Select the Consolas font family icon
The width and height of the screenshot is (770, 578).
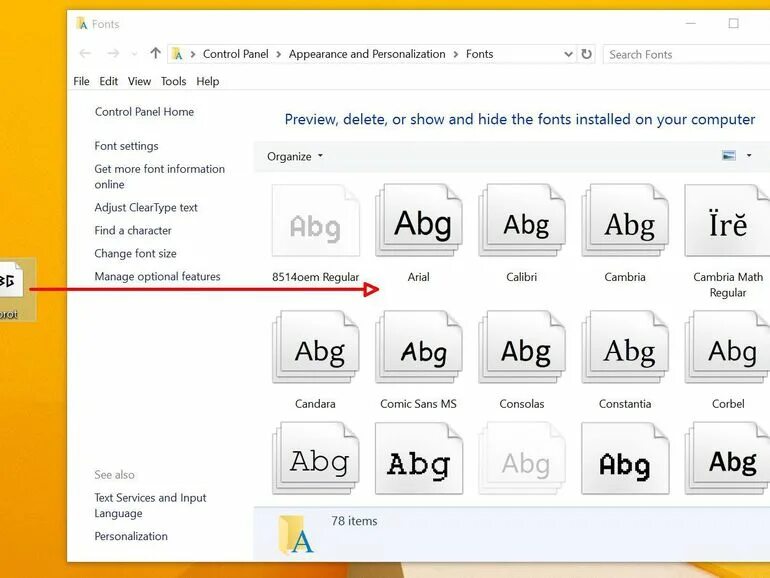tap(522, 347)
